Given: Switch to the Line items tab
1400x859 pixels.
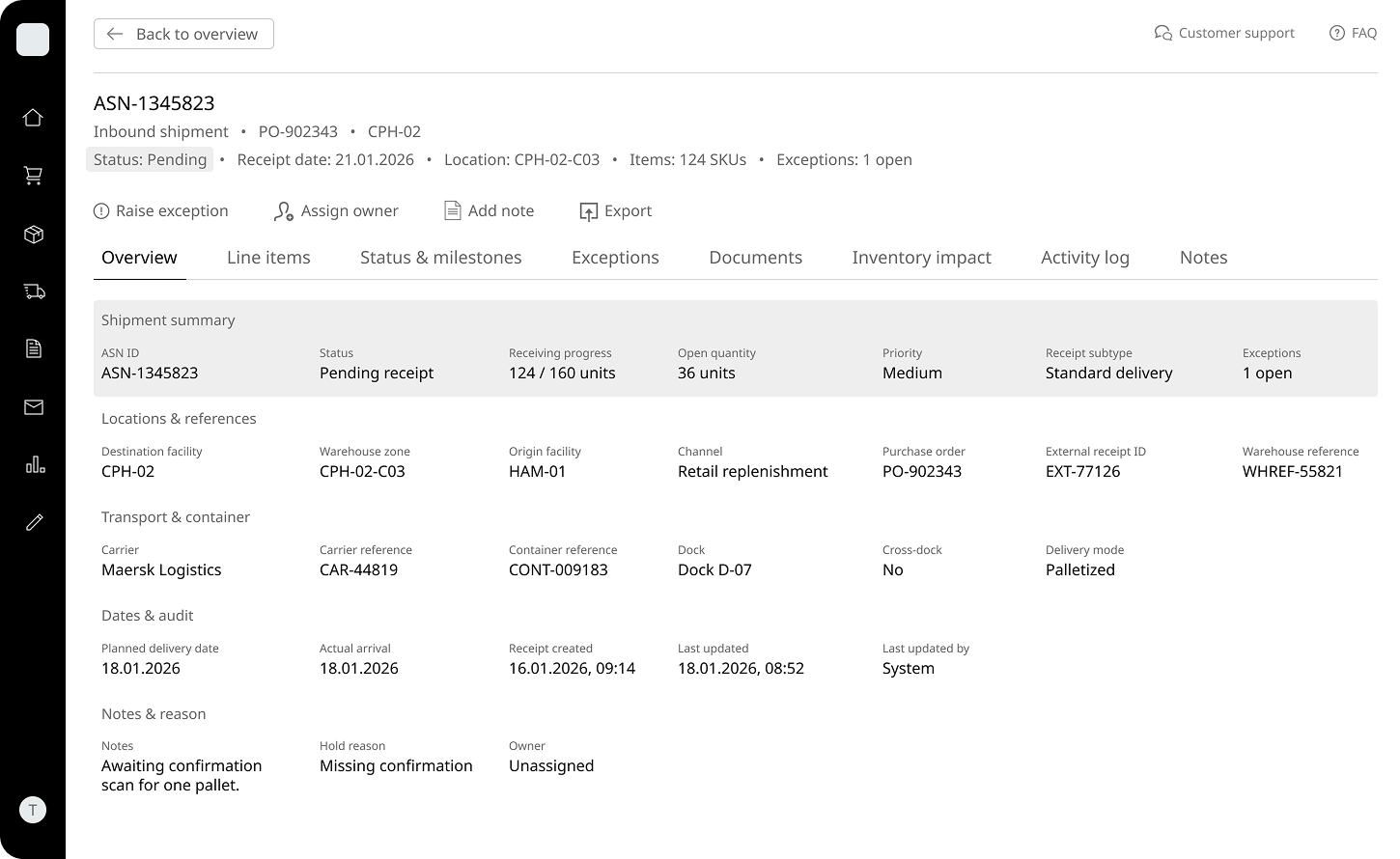Looking at the screenshot, I should click(268, 258).
